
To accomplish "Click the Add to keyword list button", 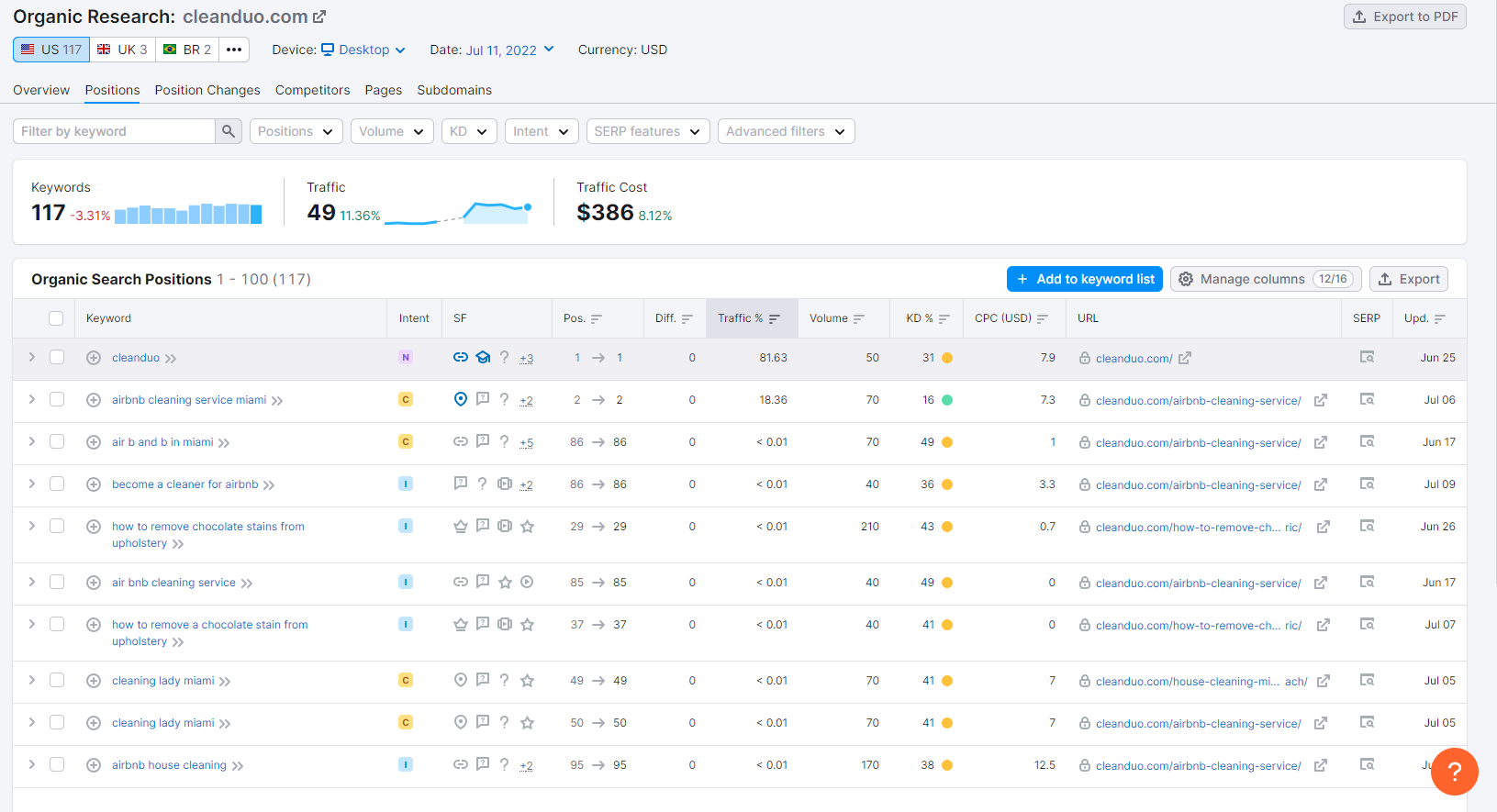I will pos(1084,279).
